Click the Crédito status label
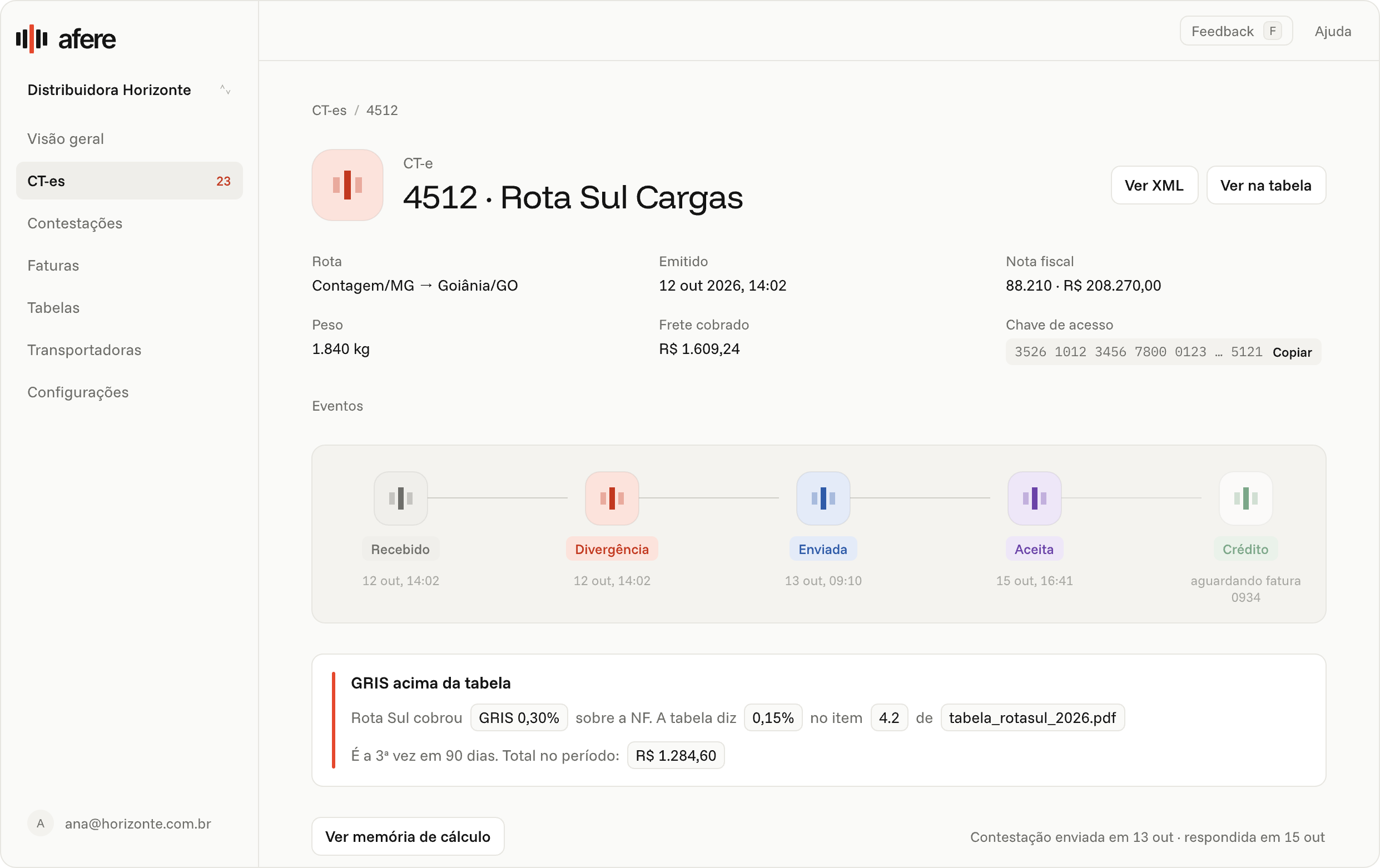The height and width of the screenshot is (868, 1380). pos(1246,549)
